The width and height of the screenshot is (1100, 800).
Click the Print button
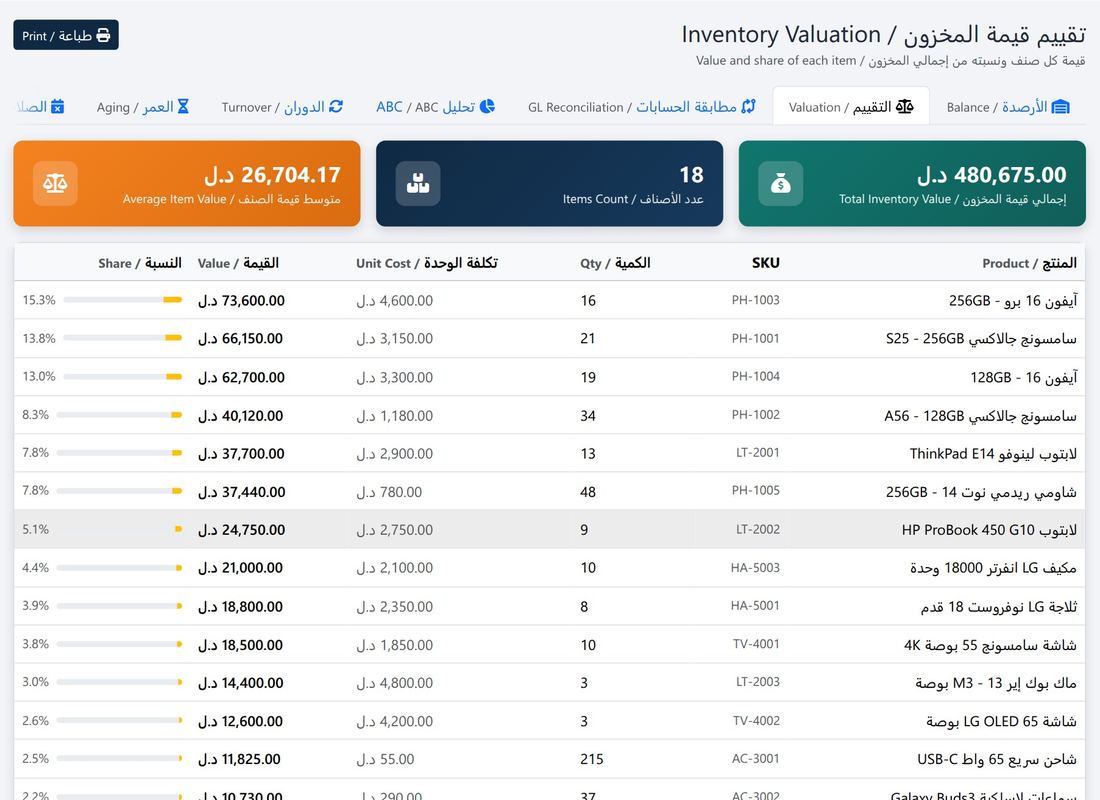pos(66,35)
